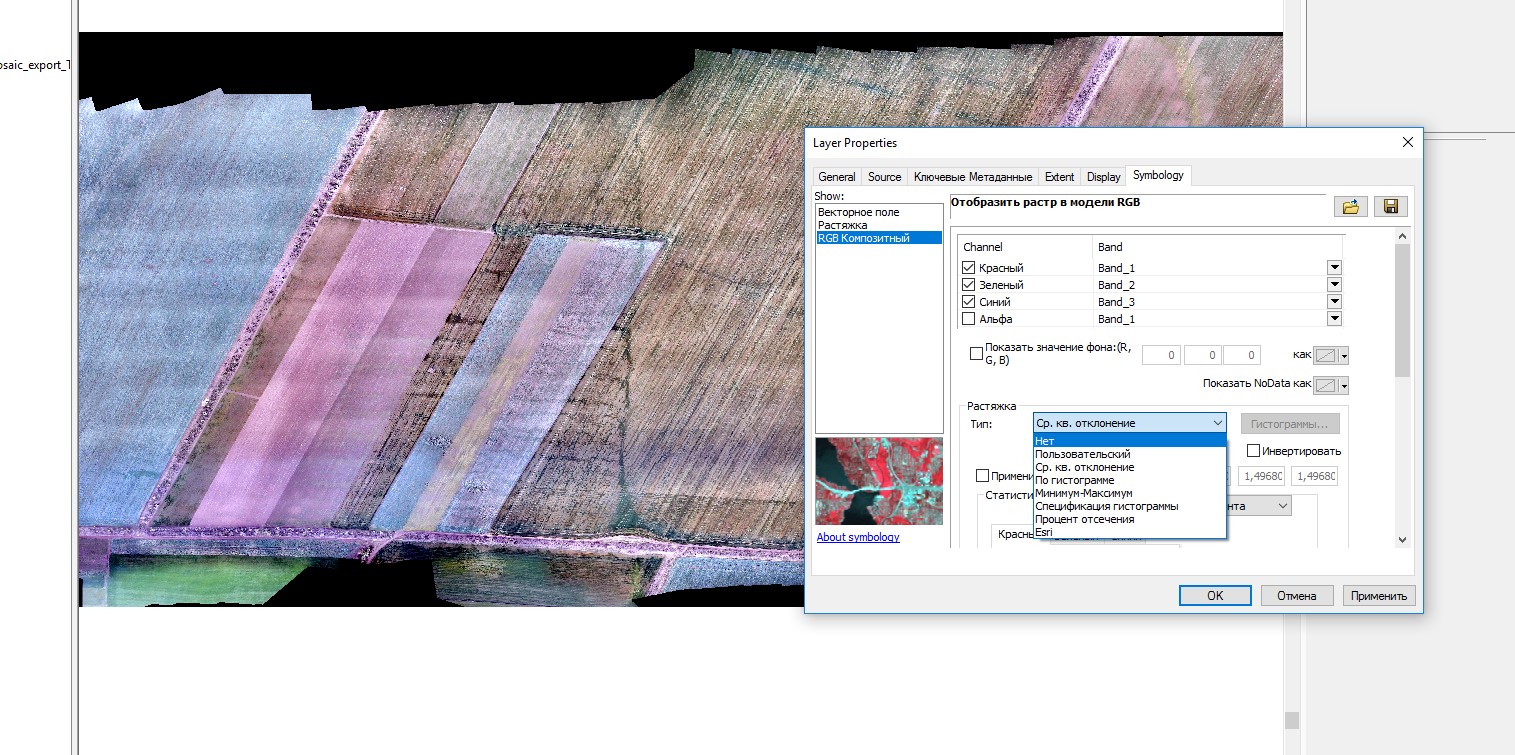Click the background G value field
The width and height of the screenshot is (1515, 755).
(1201, 355)
